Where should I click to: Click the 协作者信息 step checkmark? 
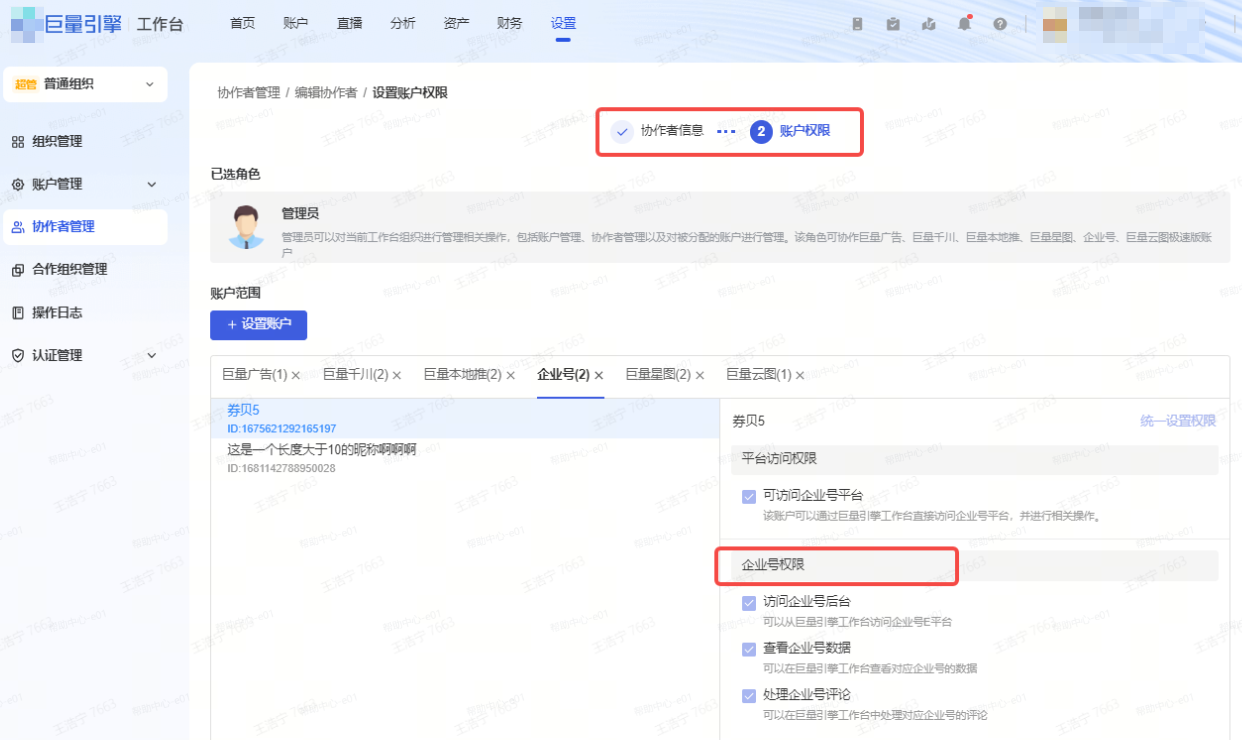coord(622,131)
